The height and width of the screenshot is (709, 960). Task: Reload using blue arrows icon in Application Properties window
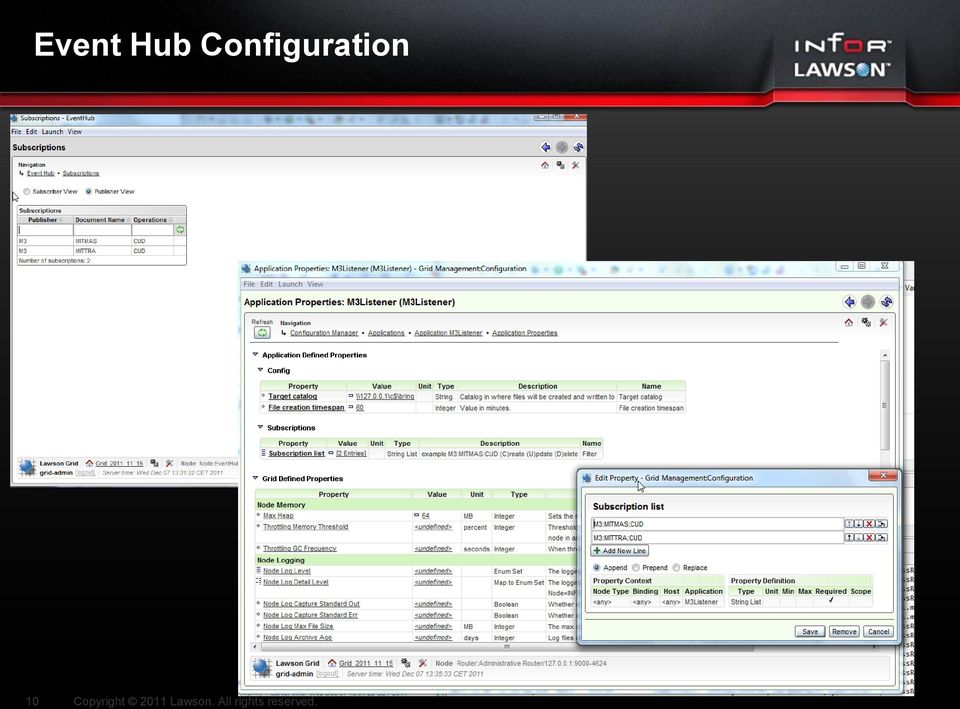[886, 302]
